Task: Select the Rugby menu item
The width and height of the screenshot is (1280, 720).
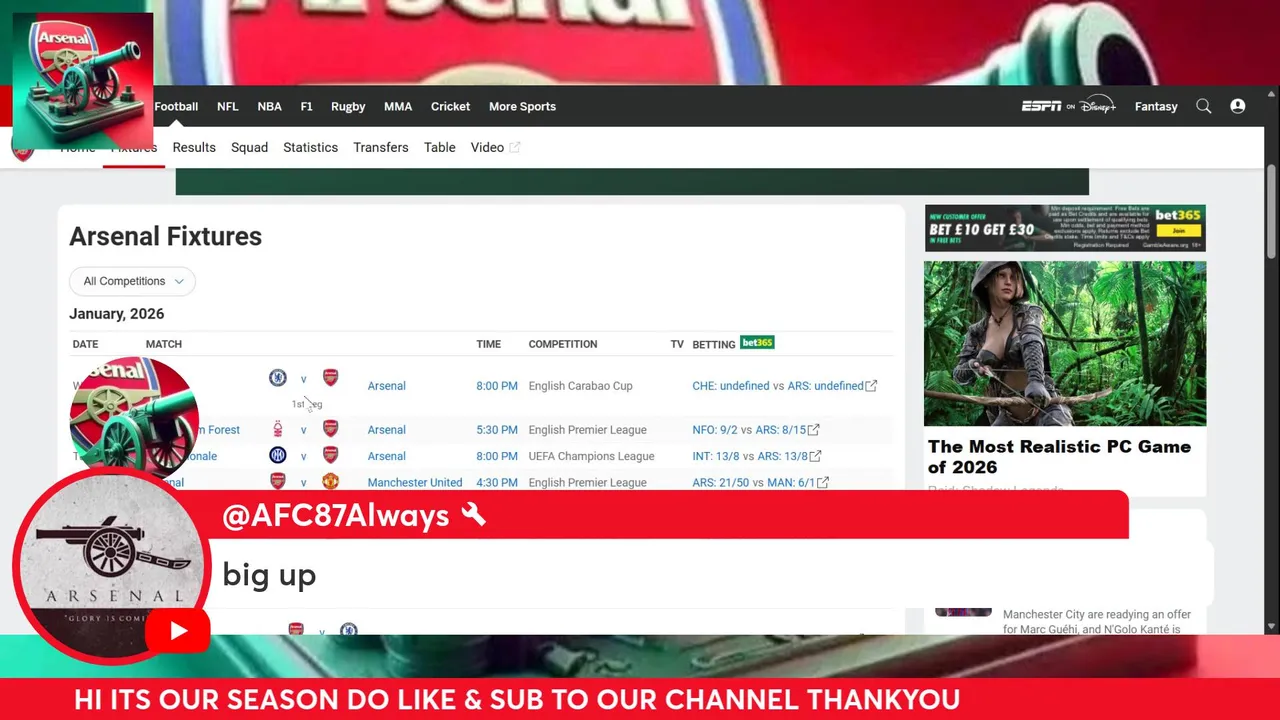Action: pyautogui.click(x=348, y=106)
